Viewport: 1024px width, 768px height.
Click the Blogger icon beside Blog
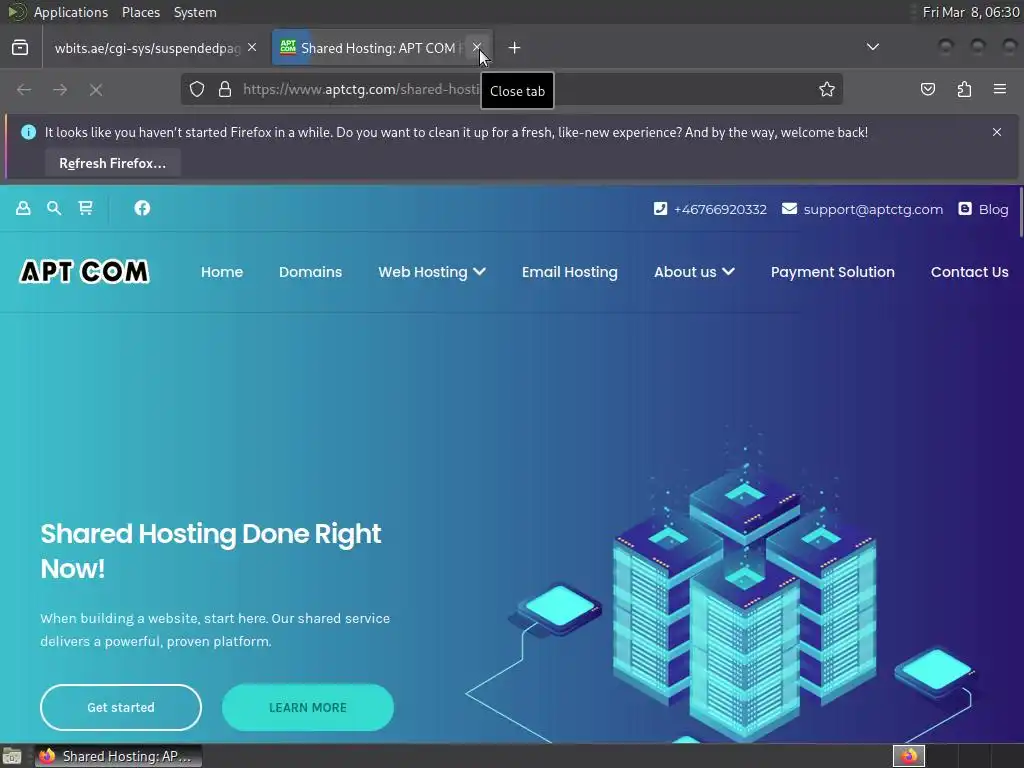(965, 208)
